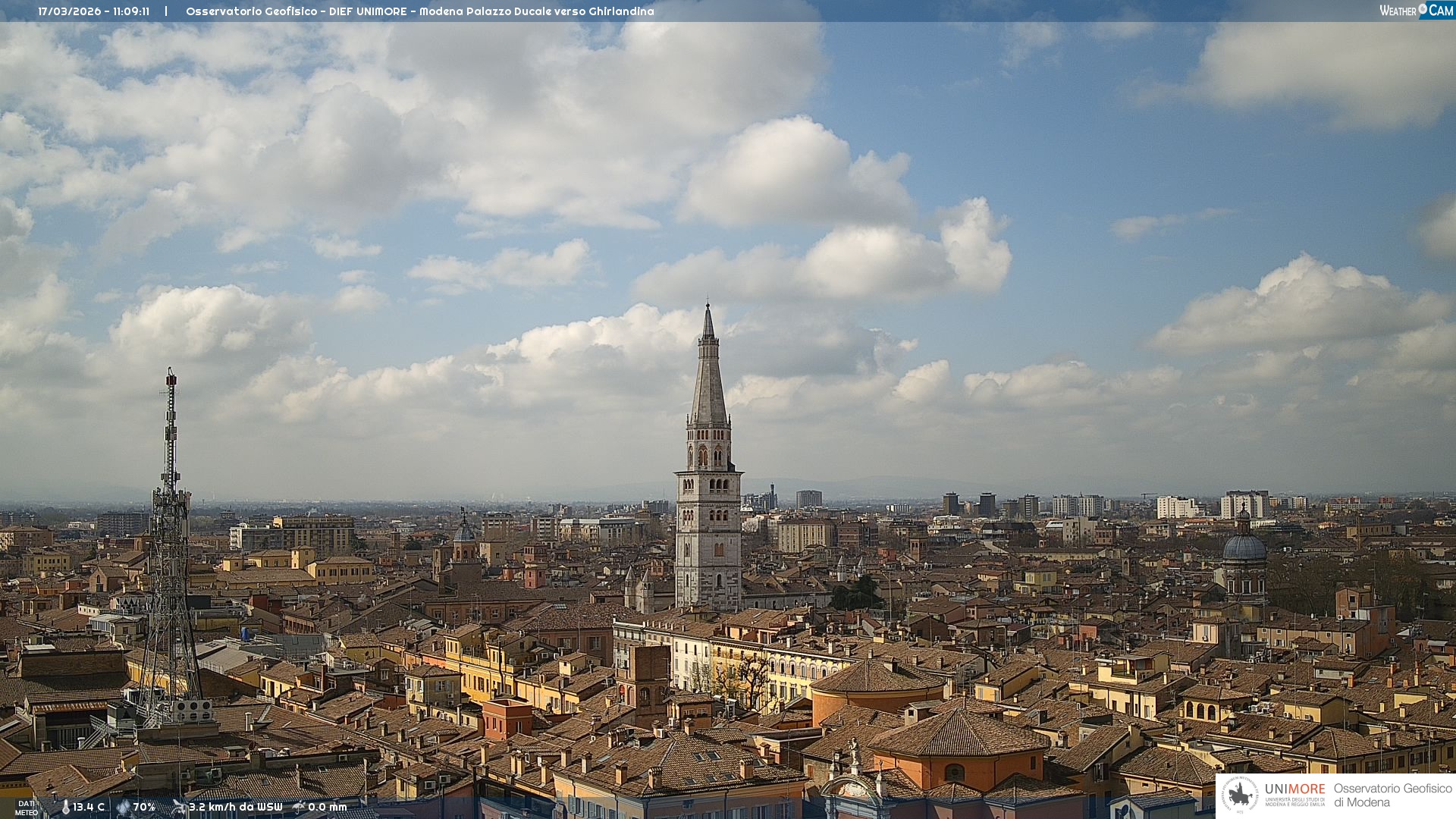
Task: Click the lattice antenna mast top
Action: (x=171, y=379)
